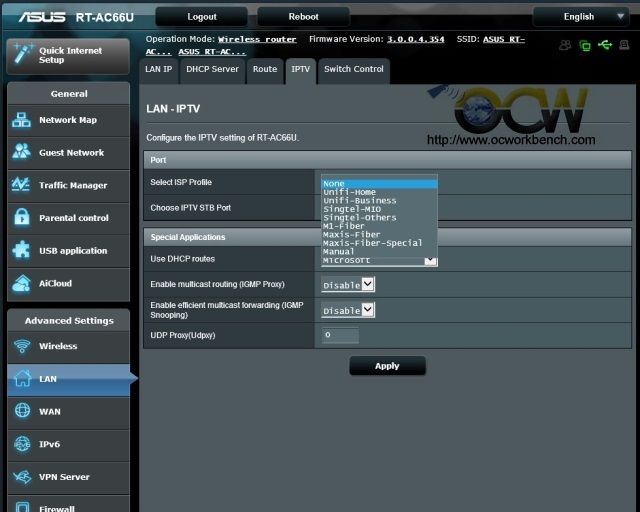640x512 pixels.
Task: Open WAN advanced settings
Action: point(69,412)
